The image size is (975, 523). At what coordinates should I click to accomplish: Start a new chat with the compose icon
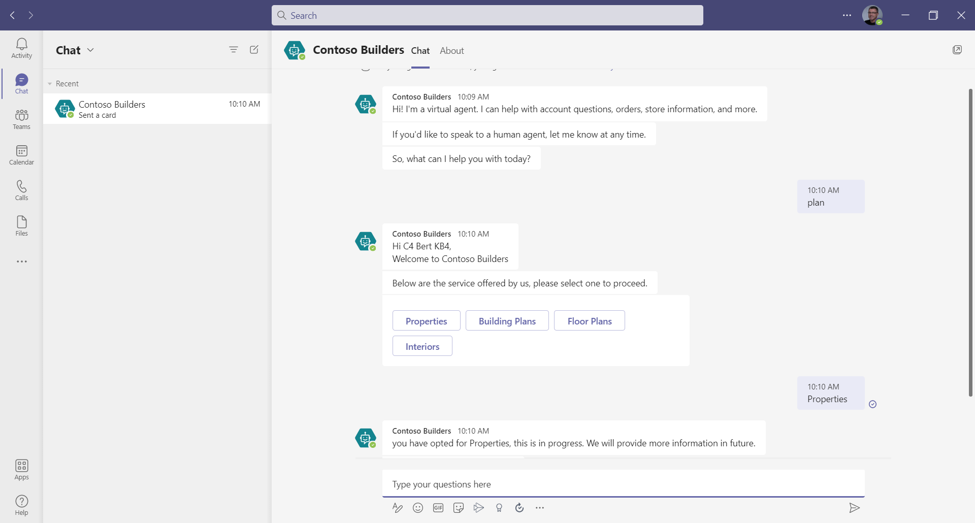254,50
